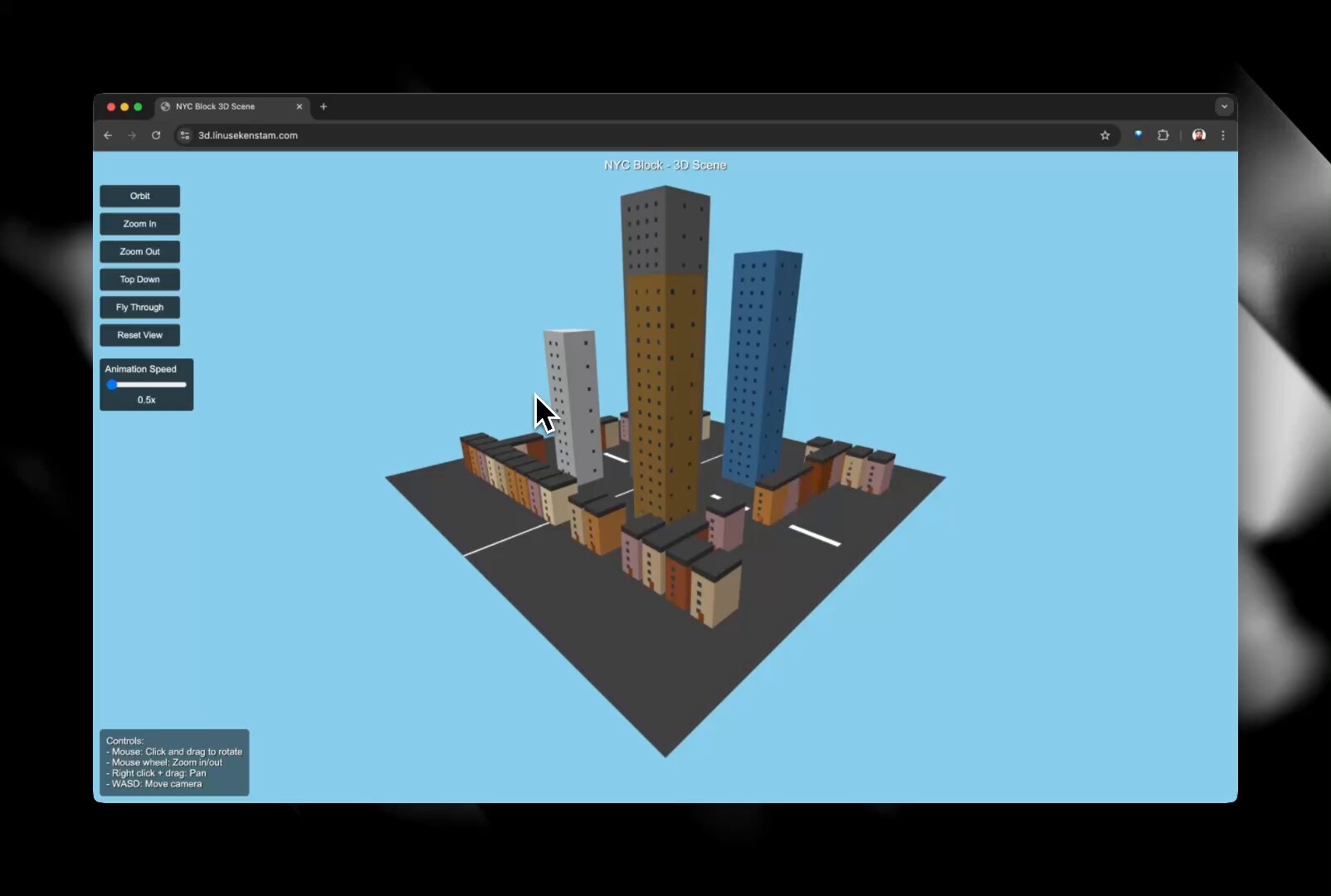This screenshot has height=896, width=1331.
Task: Click the browser forward arrow
Action: pyautogui.click(x=132, y=135)
